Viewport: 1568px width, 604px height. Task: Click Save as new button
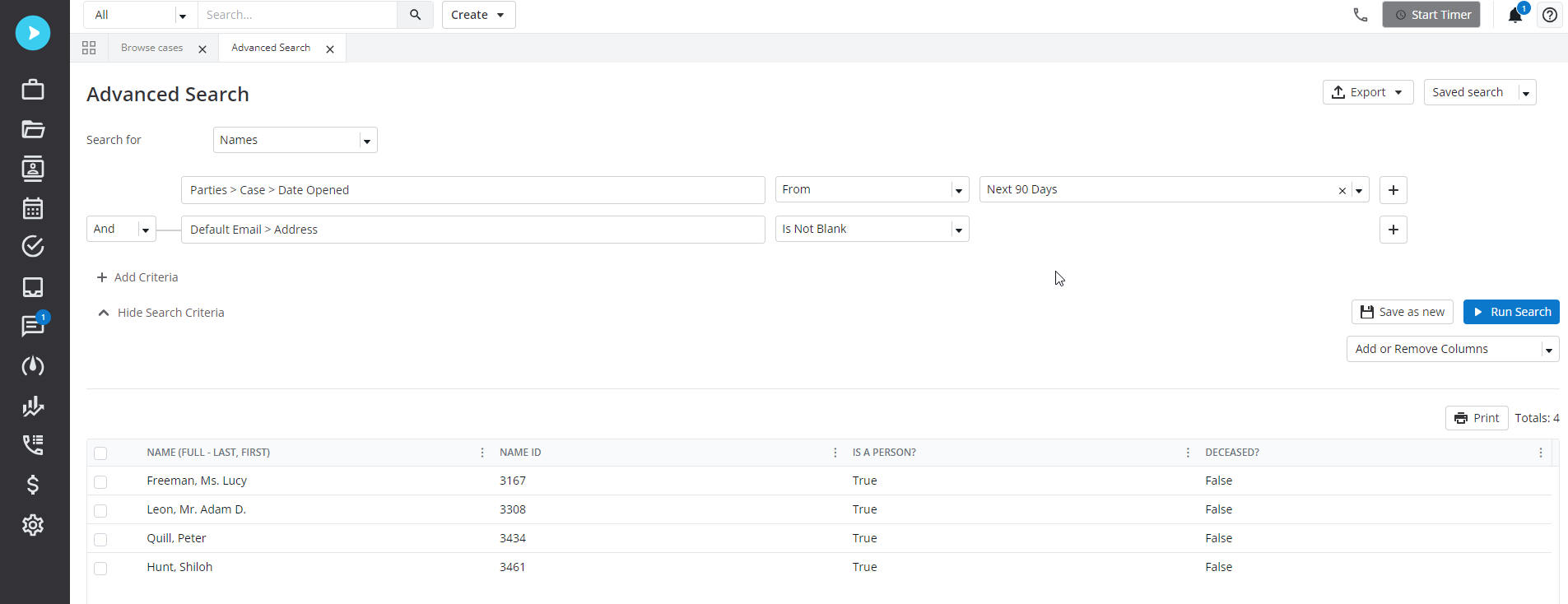click(1403, 312)
